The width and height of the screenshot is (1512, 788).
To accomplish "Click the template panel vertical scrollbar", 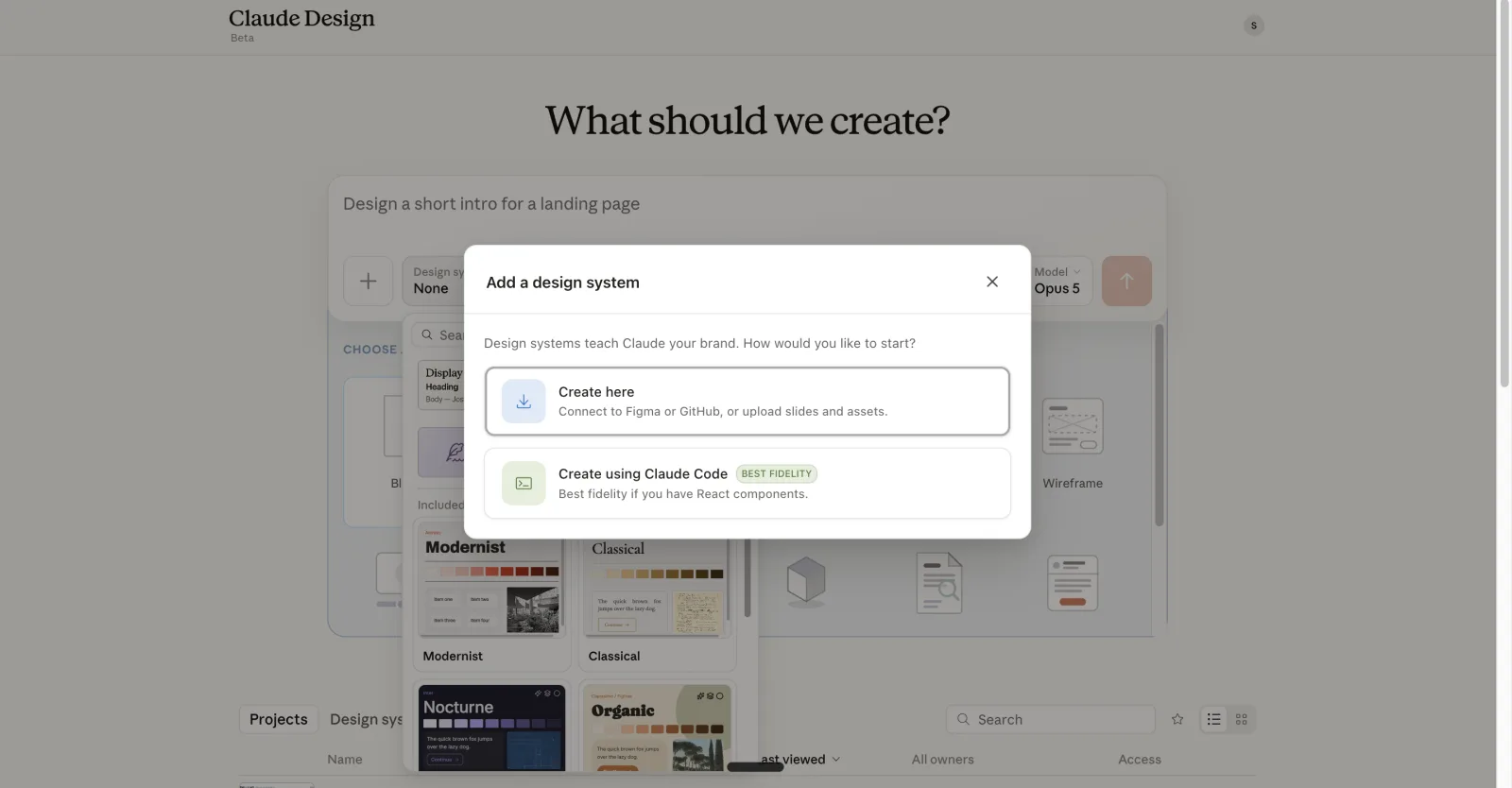I will (x=1159, y=425).
